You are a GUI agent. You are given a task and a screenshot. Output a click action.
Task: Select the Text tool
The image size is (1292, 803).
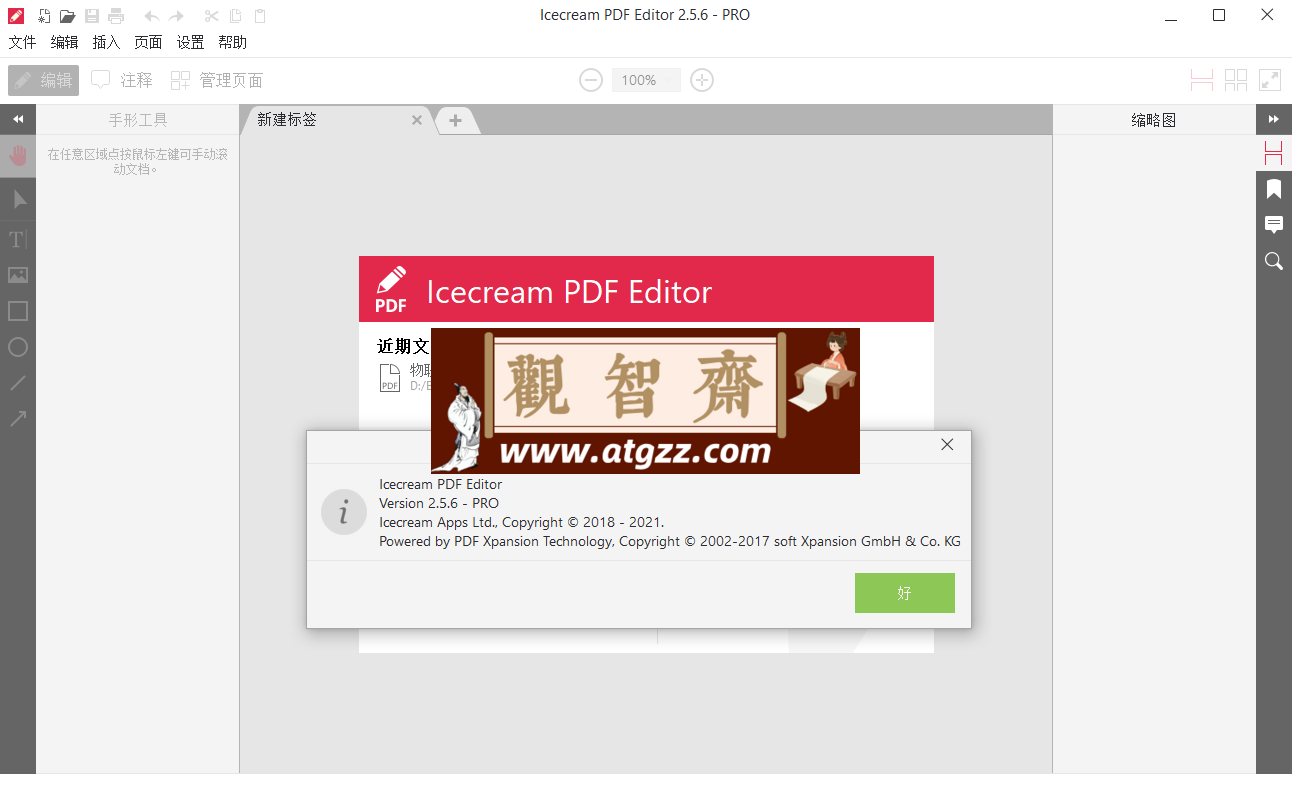click(18, 239)
